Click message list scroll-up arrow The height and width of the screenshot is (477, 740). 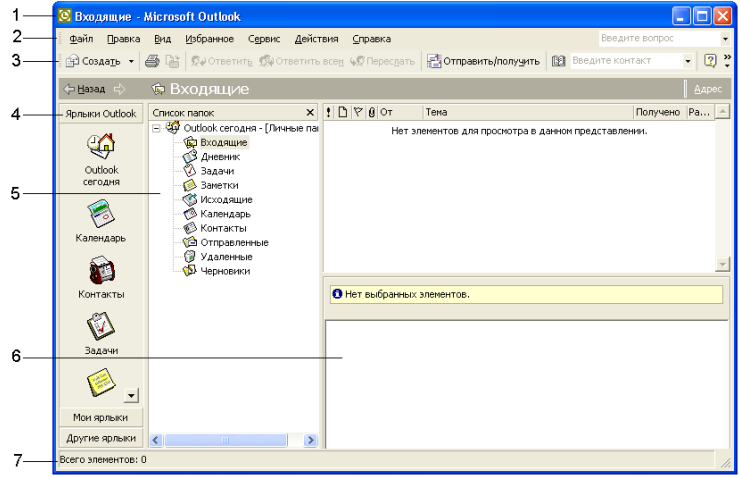(x=722, y=112)
